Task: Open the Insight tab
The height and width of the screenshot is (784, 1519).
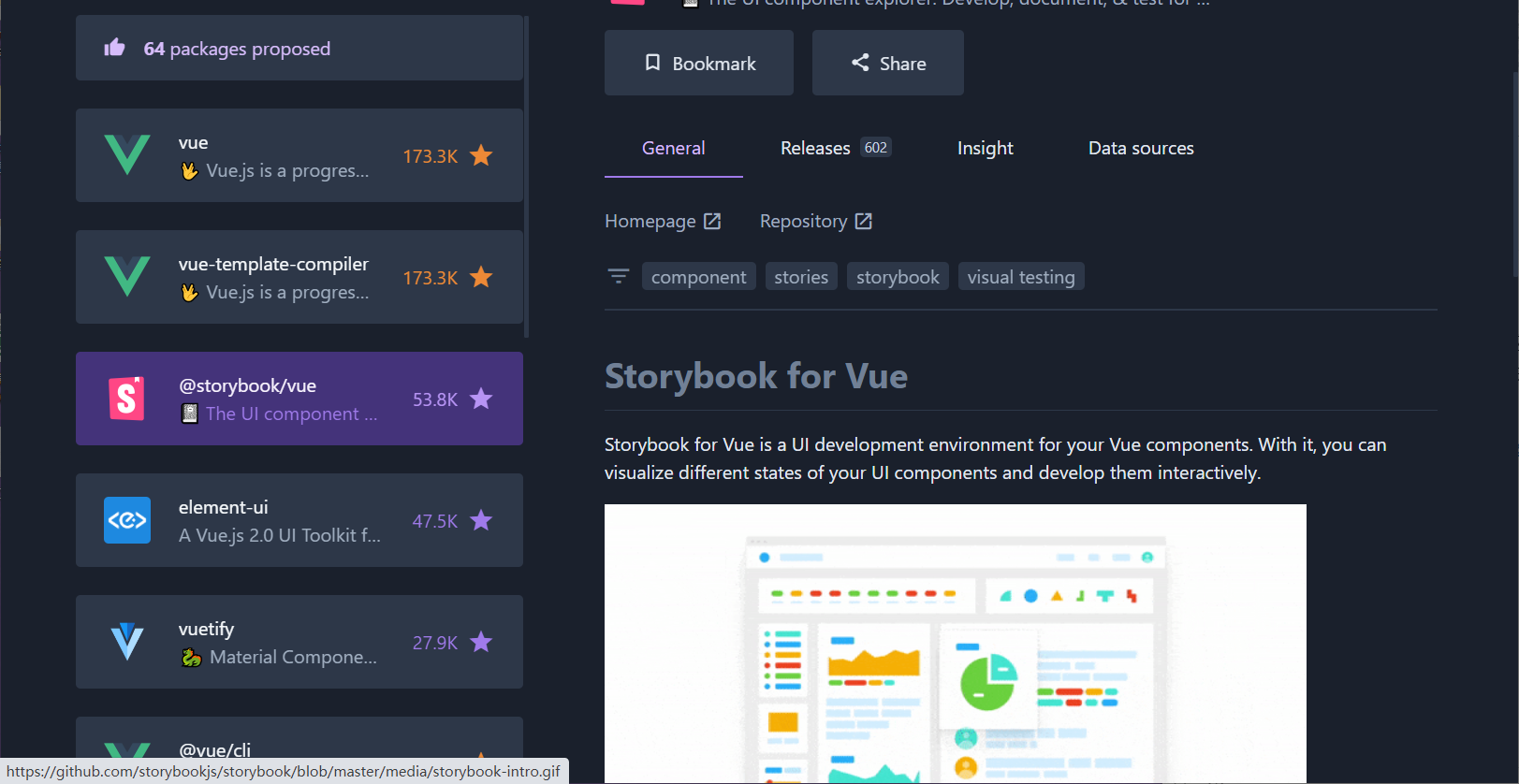Action: pos(986,148)
